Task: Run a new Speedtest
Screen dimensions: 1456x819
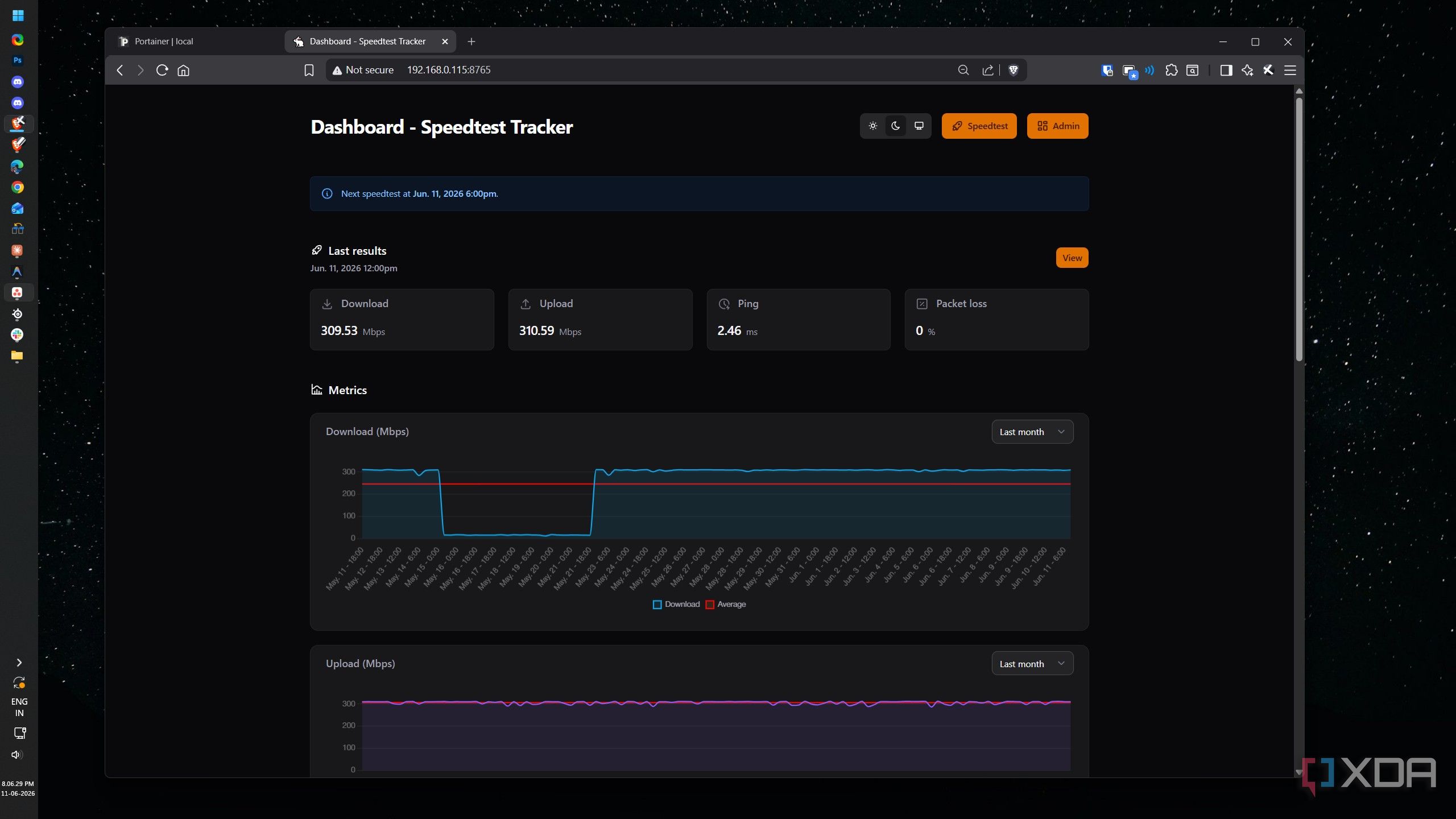Action: click(x=979, y=126)
